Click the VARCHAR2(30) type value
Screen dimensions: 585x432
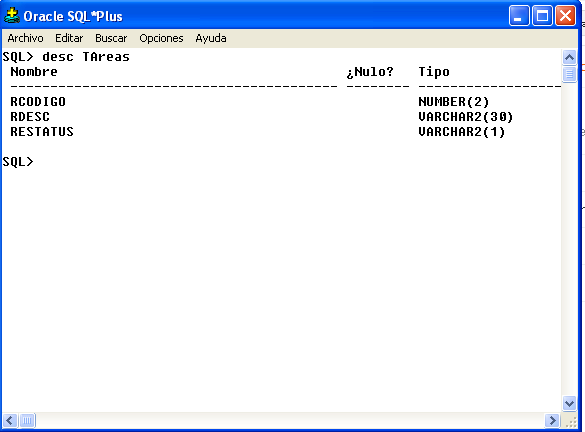[x=466, y=117]
